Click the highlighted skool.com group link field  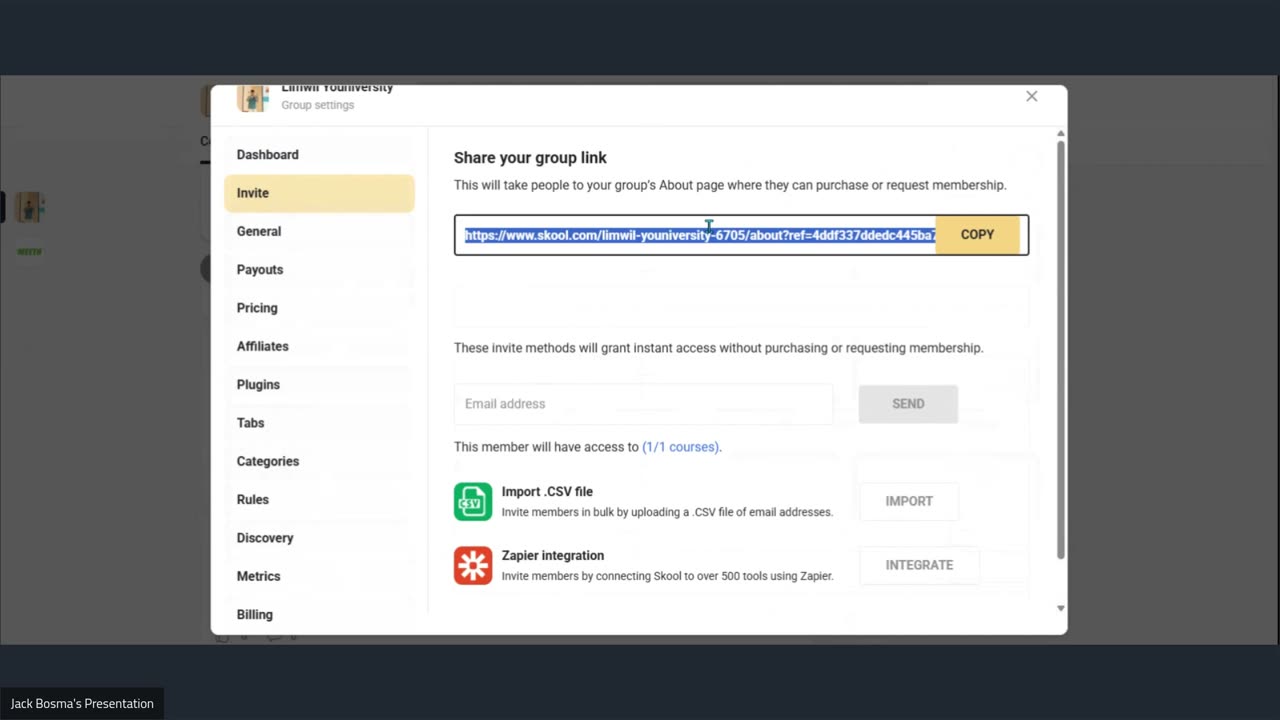click(x=700, y=235)
